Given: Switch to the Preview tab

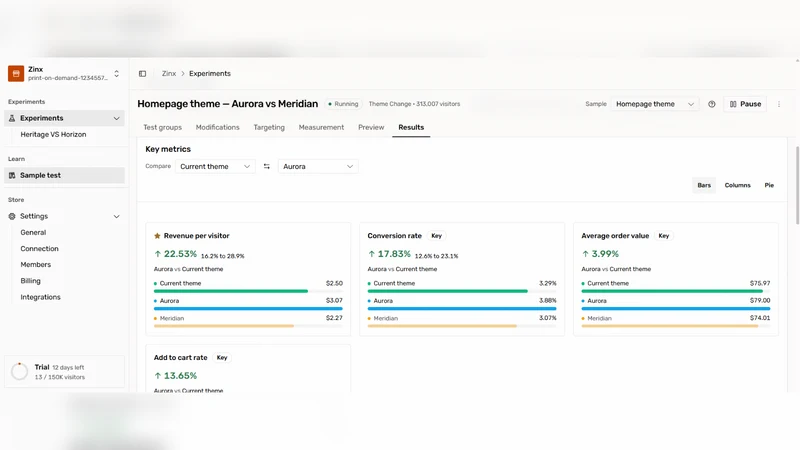Looking at the screenshot, I should click(371, 128).
